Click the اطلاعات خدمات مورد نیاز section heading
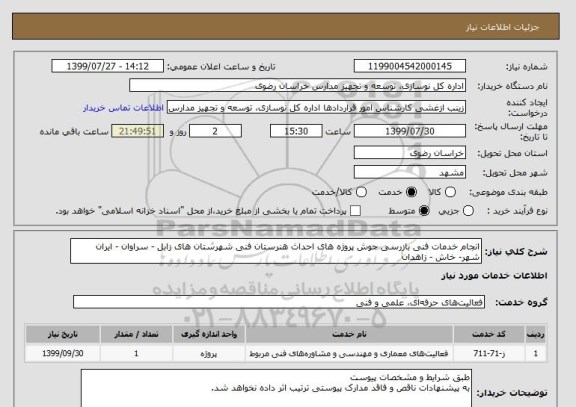Viewport: 576px width, 407px height. click(494, 276)
